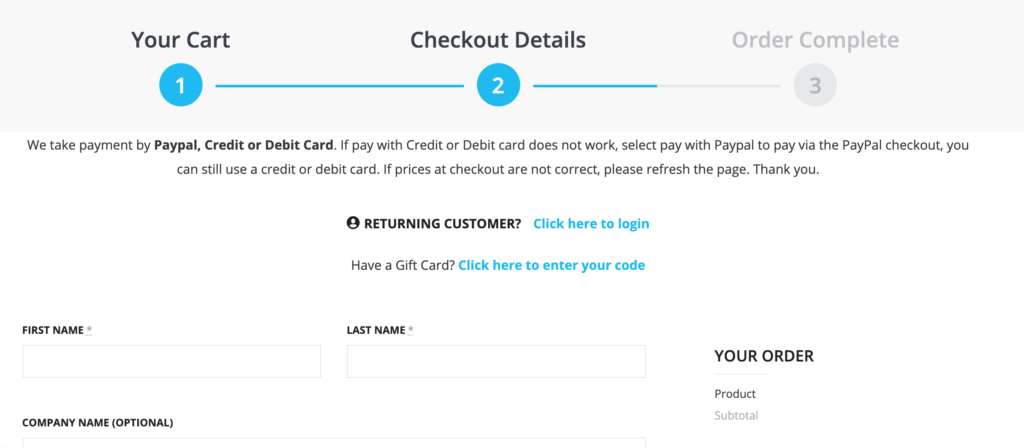Open the Click here to enter your code link
The height and width of the screenshot is (448, 1024).
551,265
